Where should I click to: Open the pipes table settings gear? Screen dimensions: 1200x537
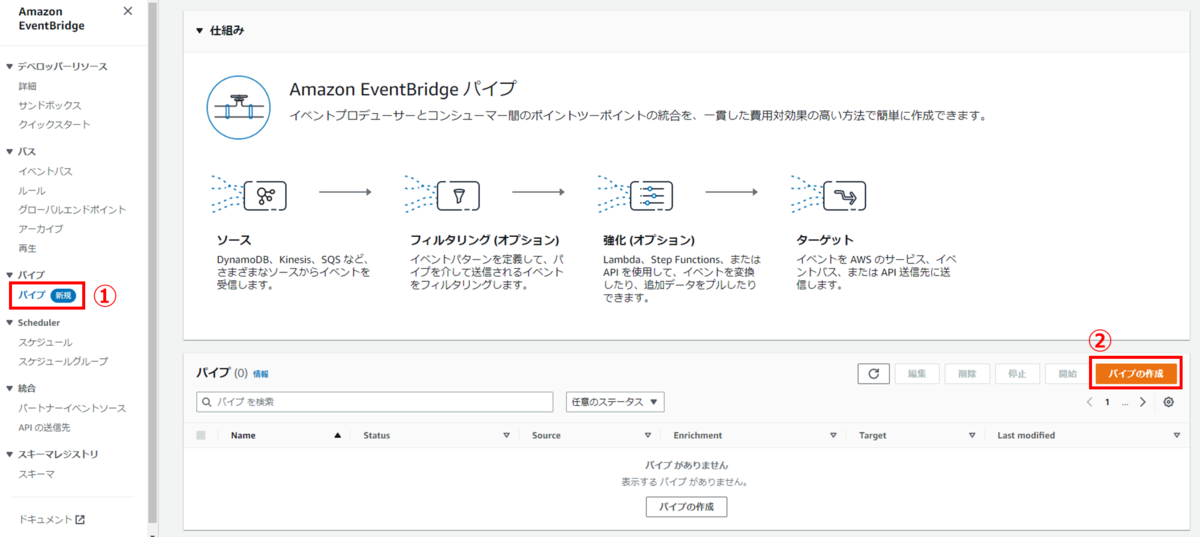click(x=1168, y=402)
